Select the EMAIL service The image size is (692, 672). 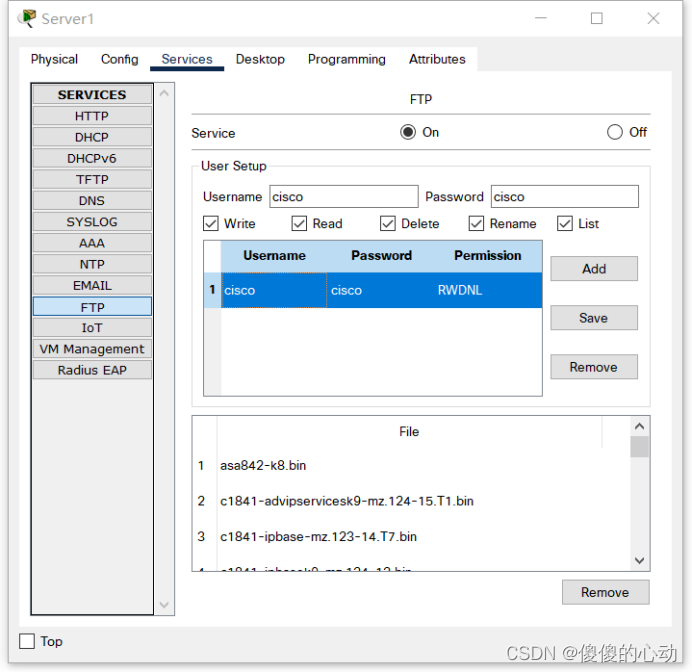pyautogui.click(x=92, y=285)
